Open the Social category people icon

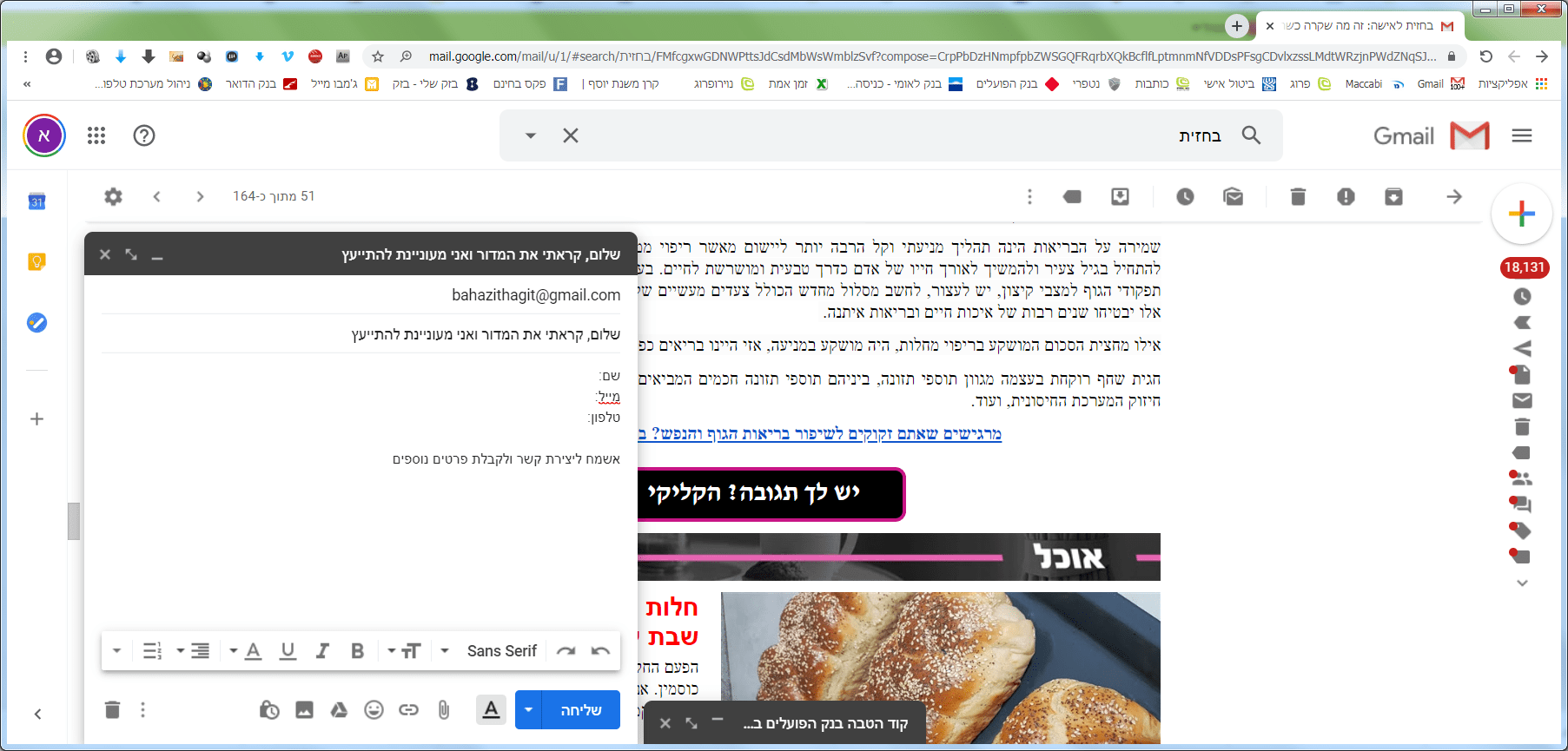1521,478
